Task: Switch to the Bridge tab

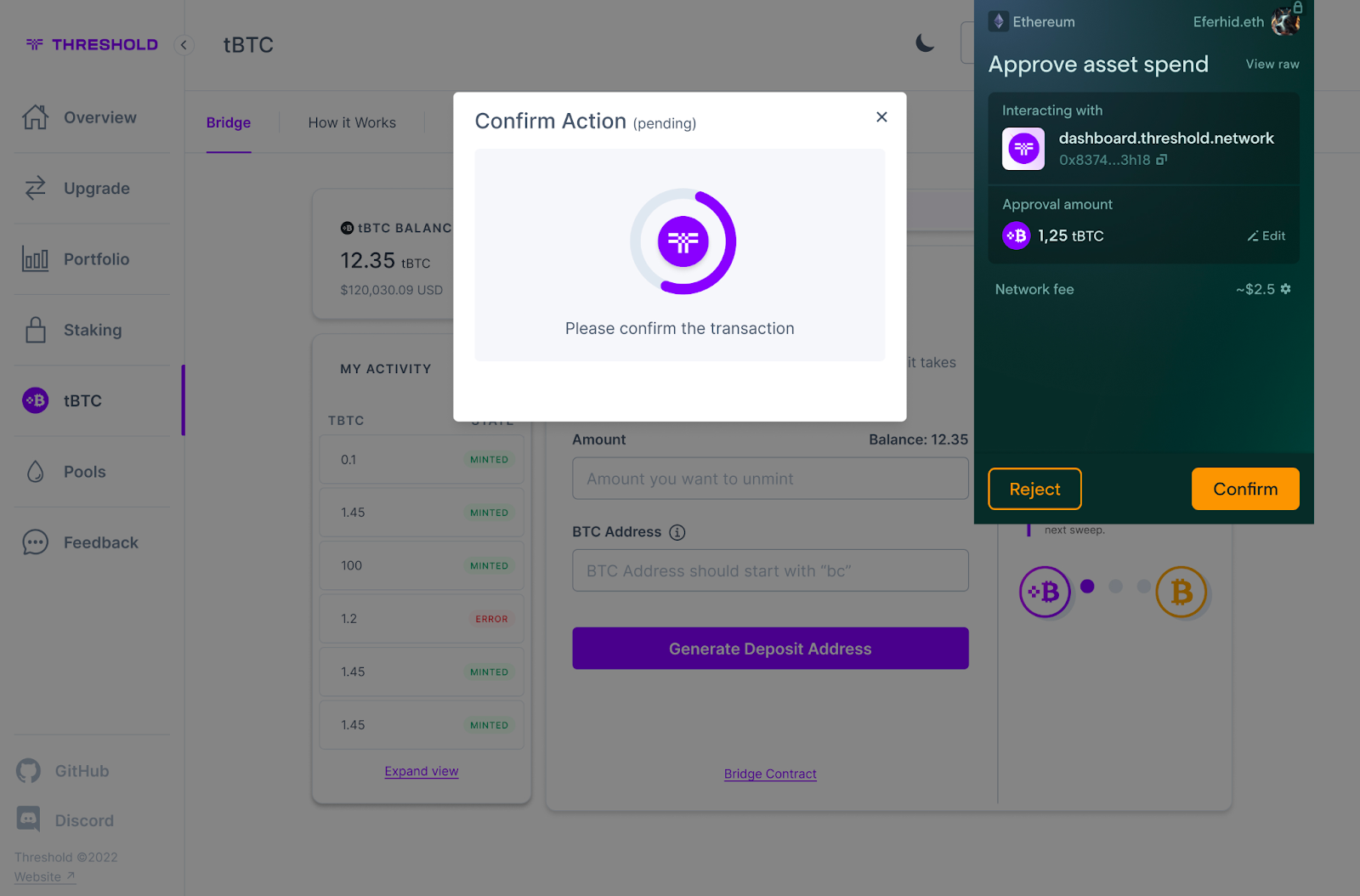Action: click(229, 122)
